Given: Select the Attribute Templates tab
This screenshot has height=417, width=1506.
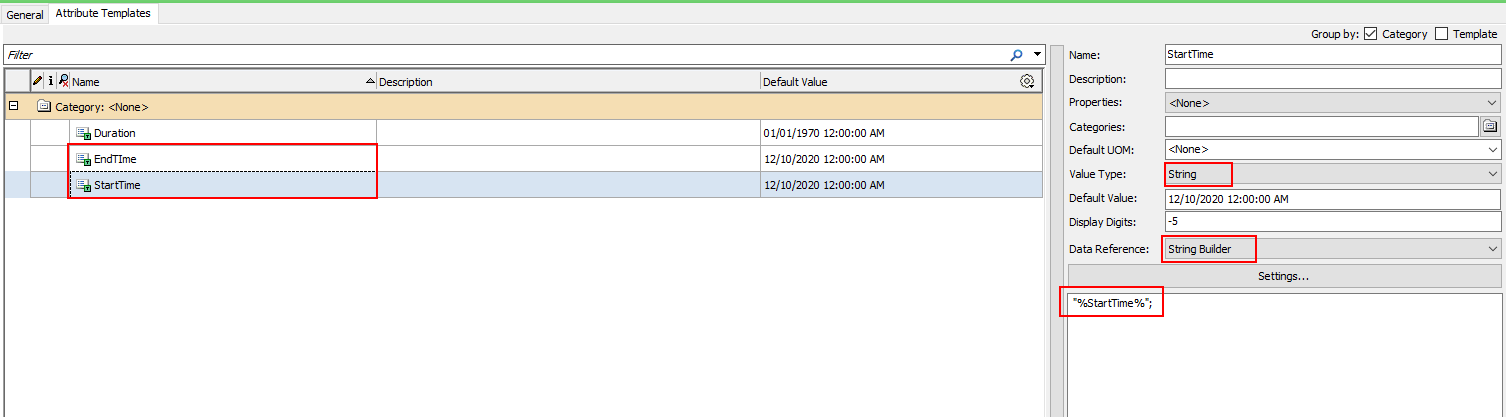Looking at the screenshot, I should click(101, 14).
